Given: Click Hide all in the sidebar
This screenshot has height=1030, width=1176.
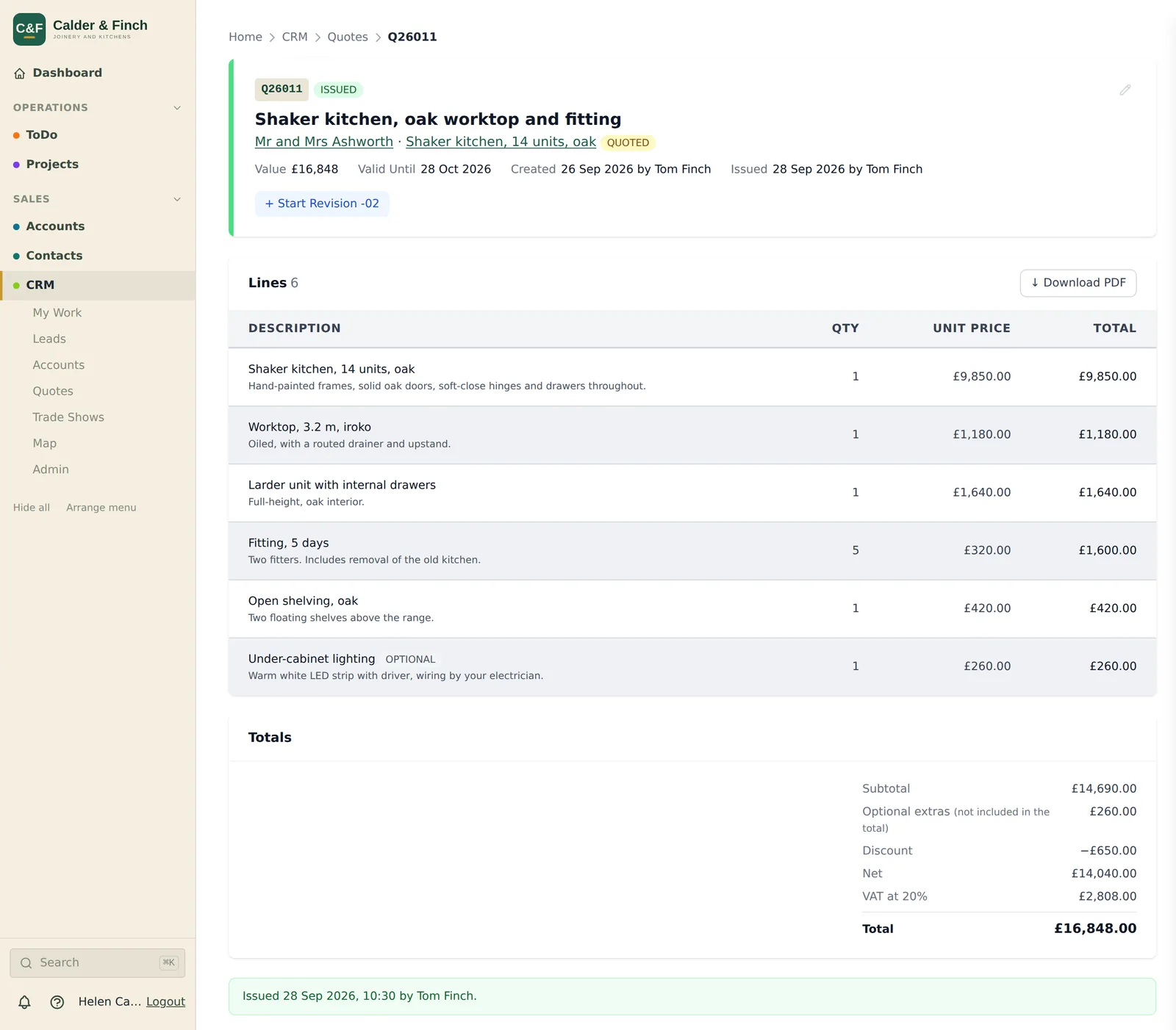Looking at the screenshot, I should [32, 508].
